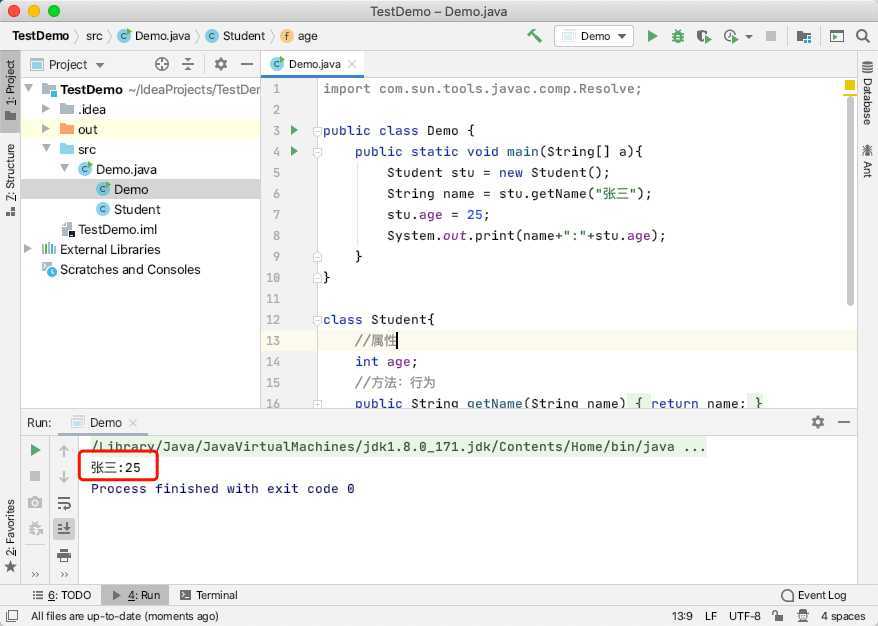Expand the out folder
The height and width of the screenshot is (626, 878).
click(x=46, y=129)
